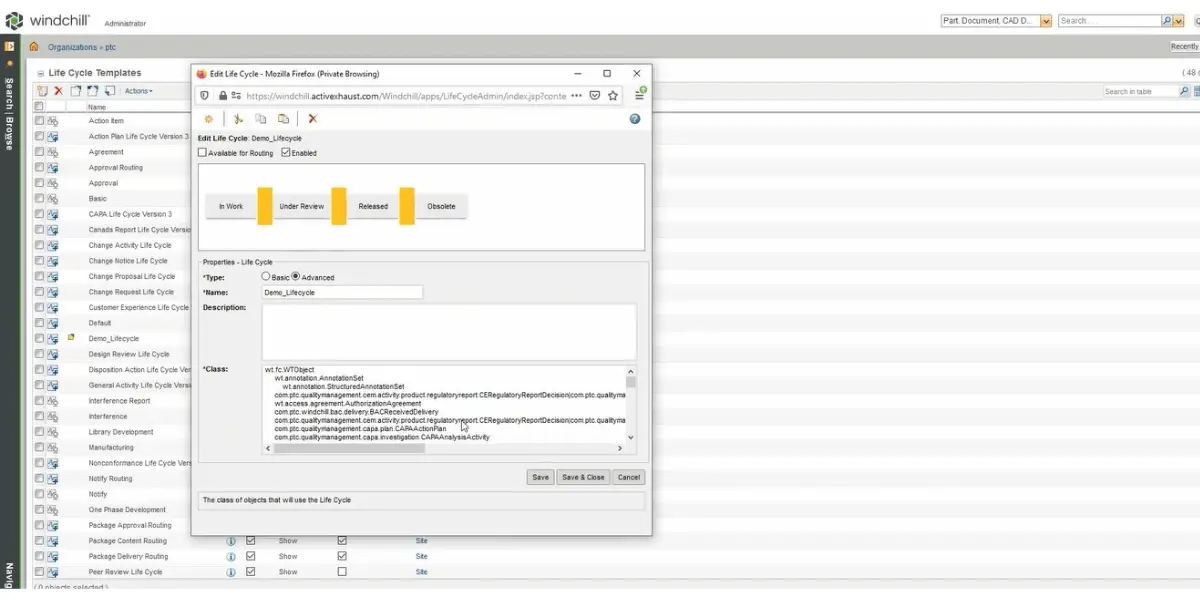The height and width of the screenshot is (600, 1200).
Task: Click the Search in table input field
Action: [1140, 91]
